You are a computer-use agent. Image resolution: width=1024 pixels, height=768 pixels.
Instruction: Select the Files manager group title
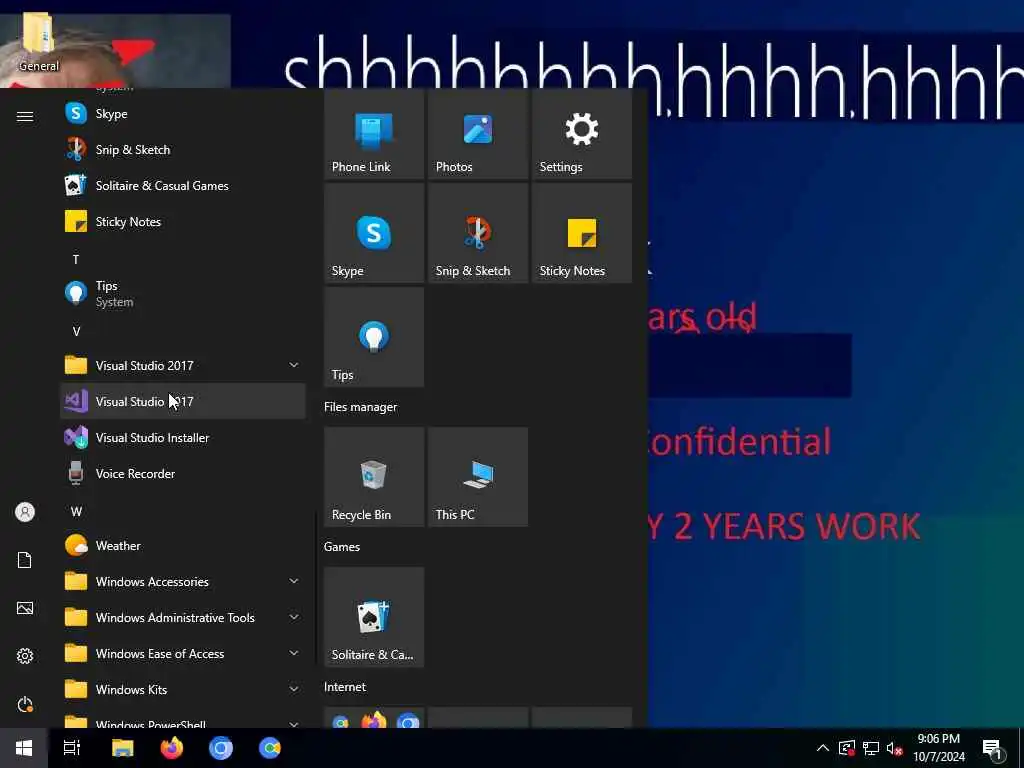tap(360, 407)
